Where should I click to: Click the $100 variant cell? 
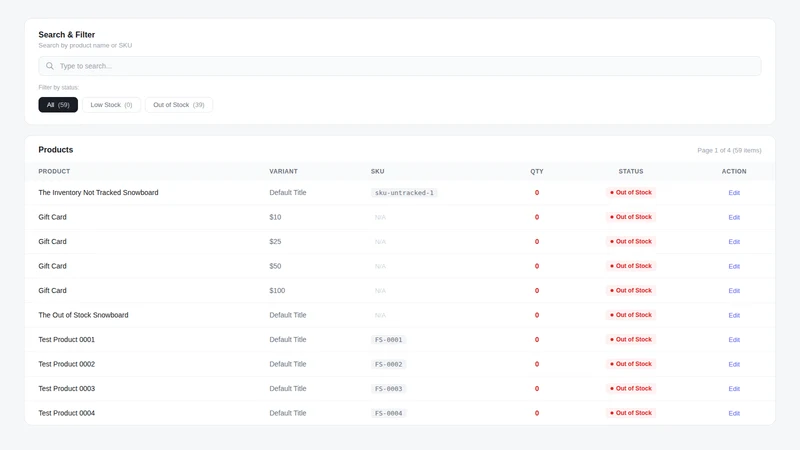point(277,290)
